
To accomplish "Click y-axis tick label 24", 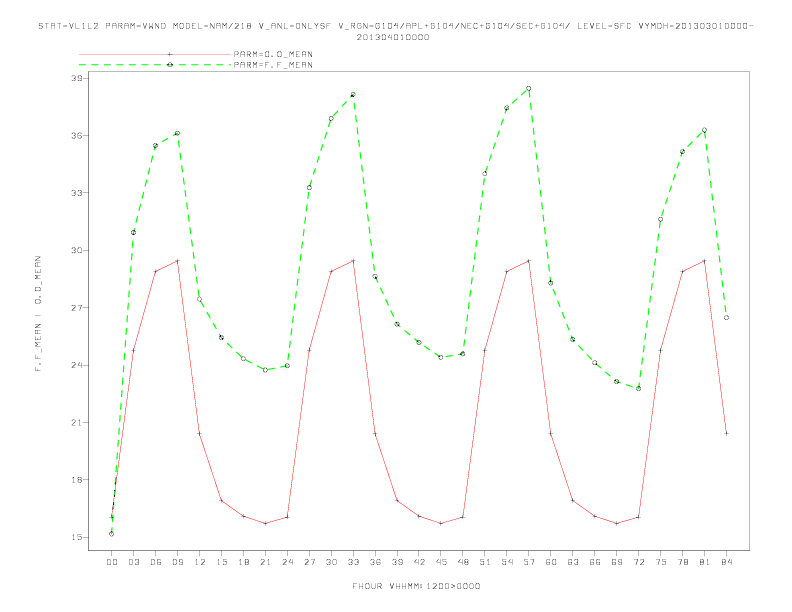I will coord(77,365).
